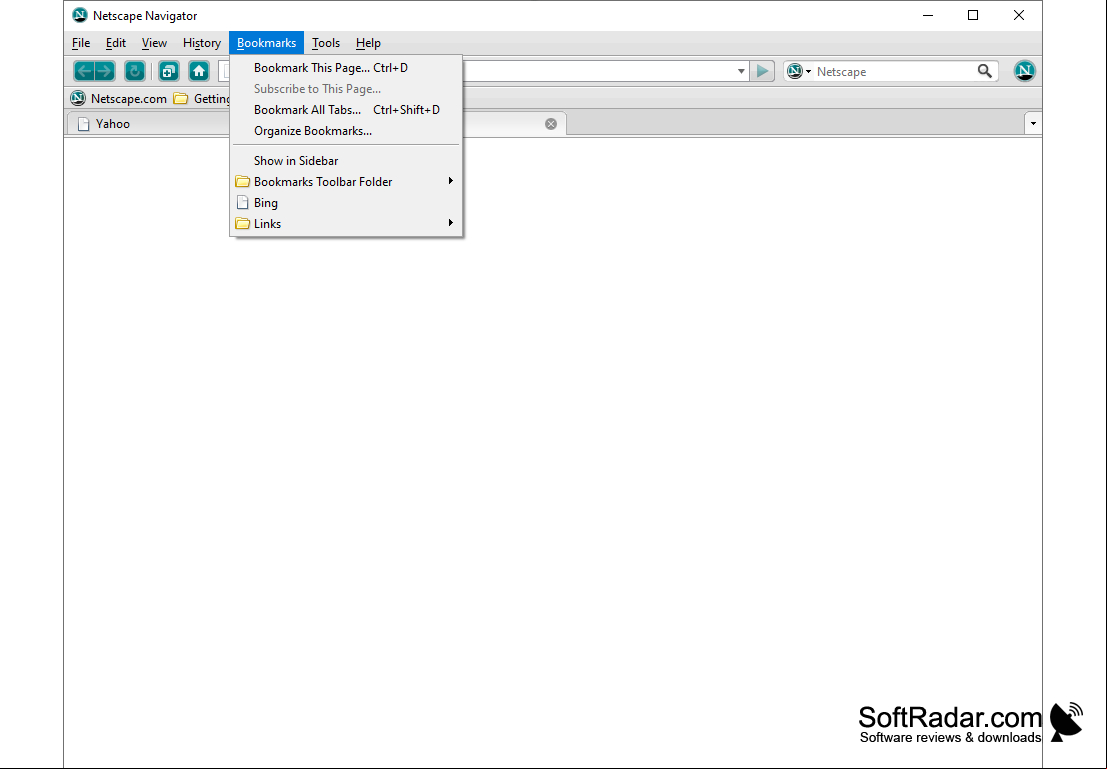Screen dimensions: 1107x769
Task: Click the Bookmarks Toolbar Folder icon
Action: [x=243, y=181]
